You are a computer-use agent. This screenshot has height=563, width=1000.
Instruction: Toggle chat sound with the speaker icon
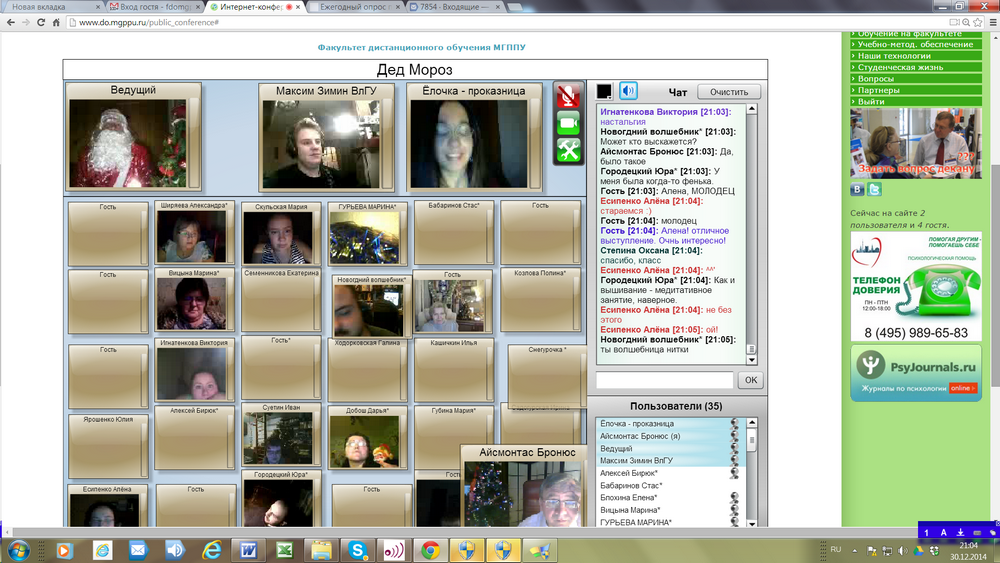click(x=628, y=91)
